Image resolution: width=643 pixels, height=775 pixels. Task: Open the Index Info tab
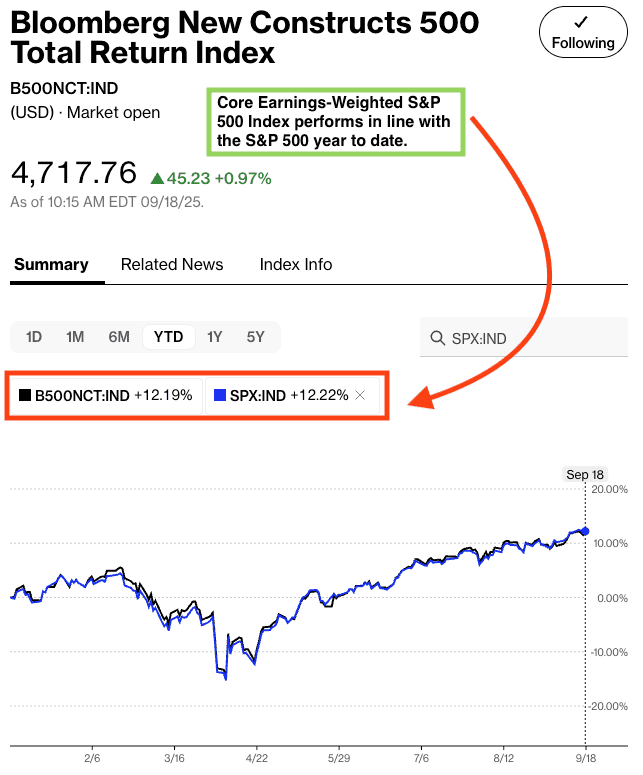click(x=296, y=264)
